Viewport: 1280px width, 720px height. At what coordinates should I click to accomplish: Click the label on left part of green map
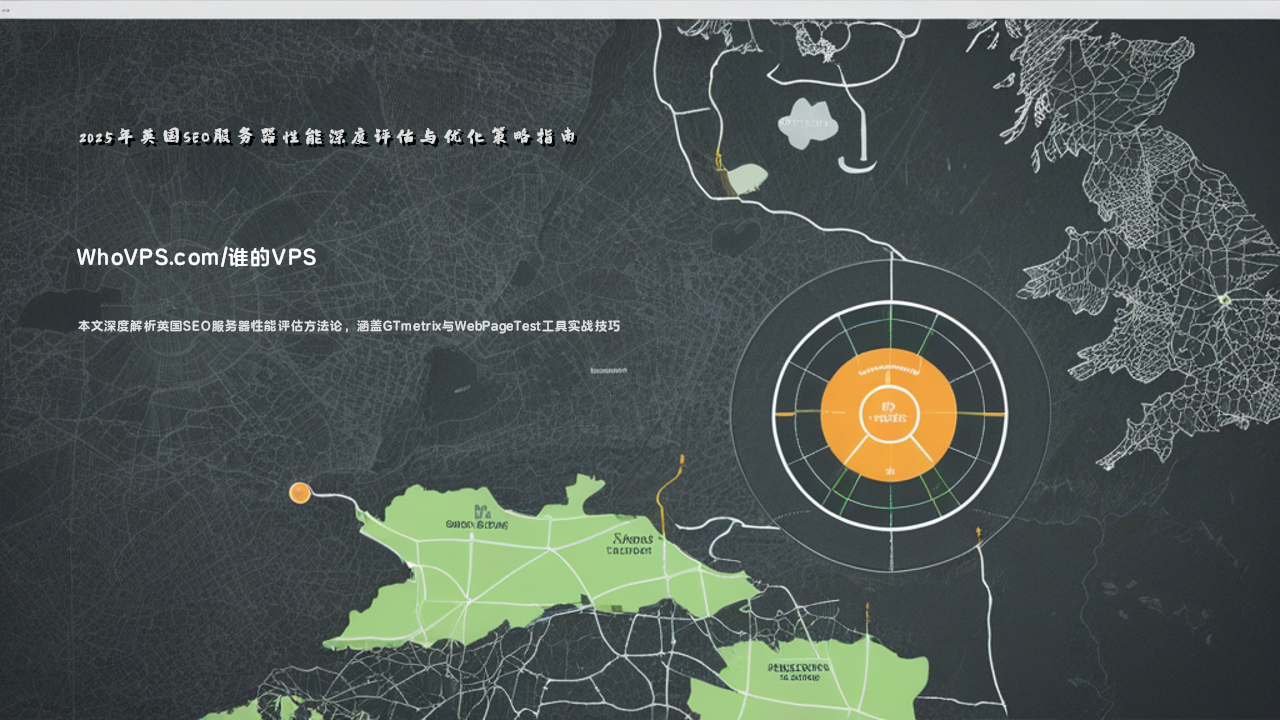pyautogui.click(x=477, y=520)
